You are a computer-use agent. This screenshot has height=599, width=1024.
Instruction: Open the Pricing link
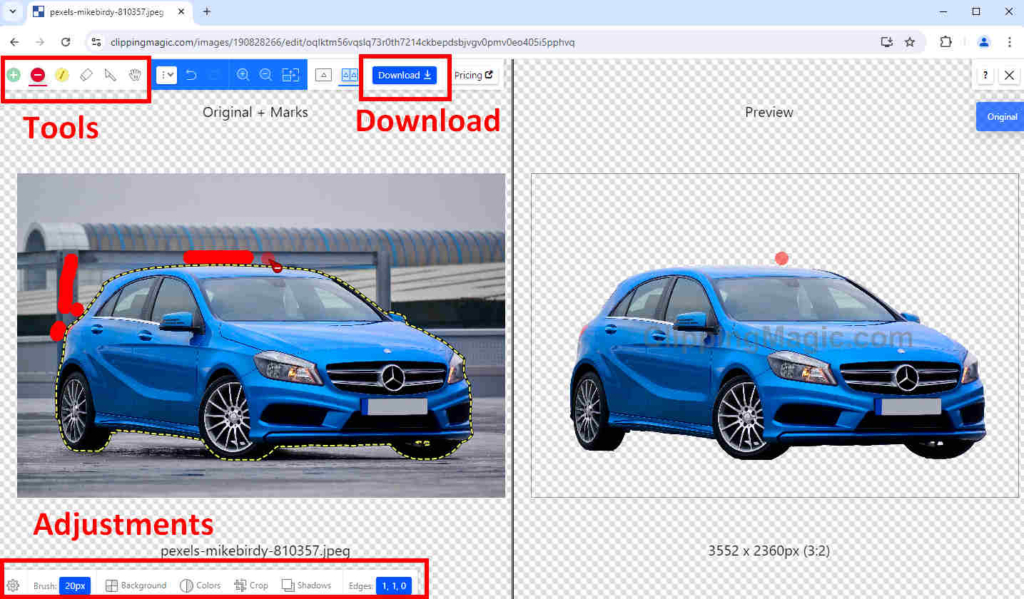pyautogui.click(x=474, y=75)
